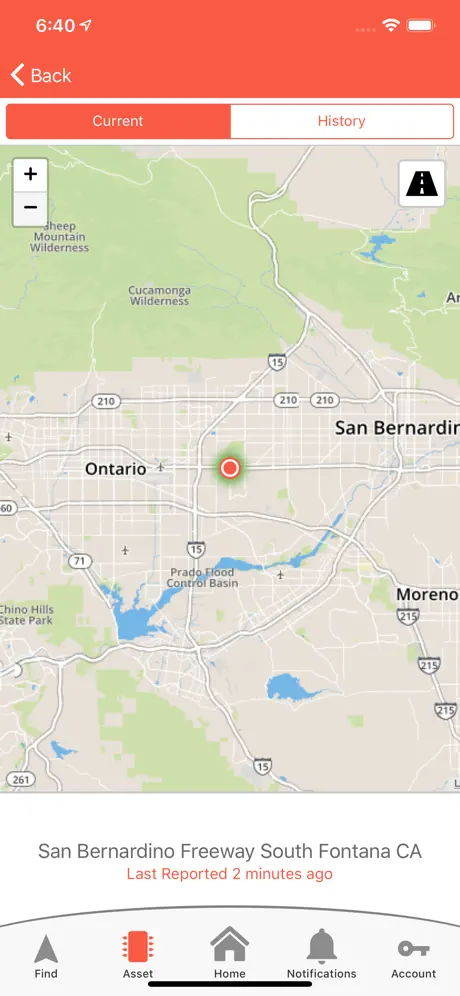The height and width of the screenshot is (996, 460).
Task: Tap the Last Reported status text
Action: (229, 874)
